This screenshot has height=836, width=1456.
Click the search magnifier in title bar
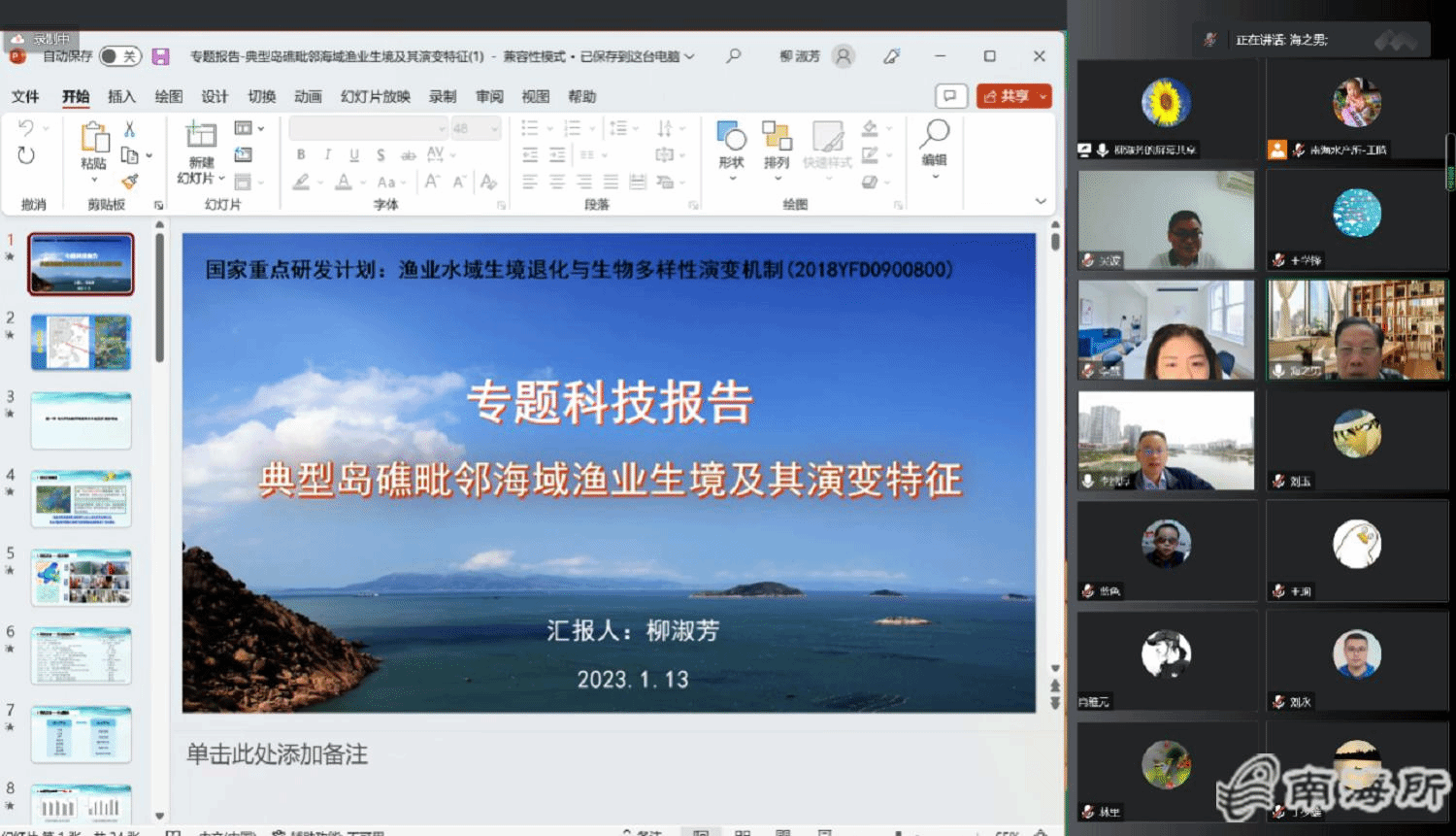[x=734, y=56]
